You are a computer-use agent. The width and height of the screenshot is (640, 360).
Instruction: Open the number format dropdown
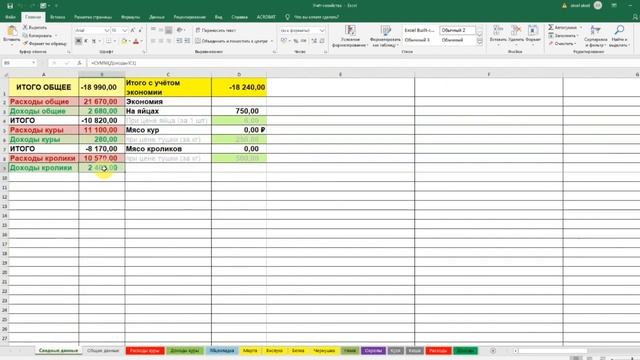(x=322, y=31)
